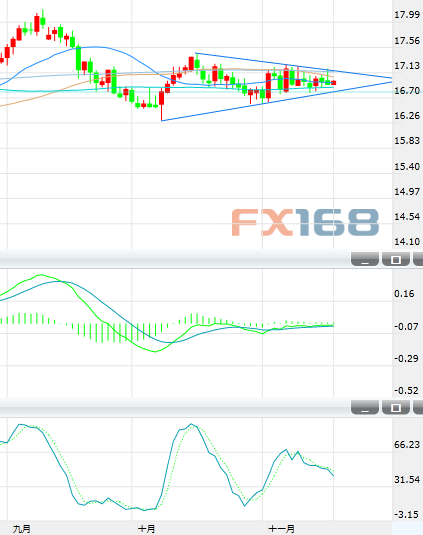
Task: Select the -3.15 oscillator scale value
Action: pyautogui.click(x=406, y=515)
